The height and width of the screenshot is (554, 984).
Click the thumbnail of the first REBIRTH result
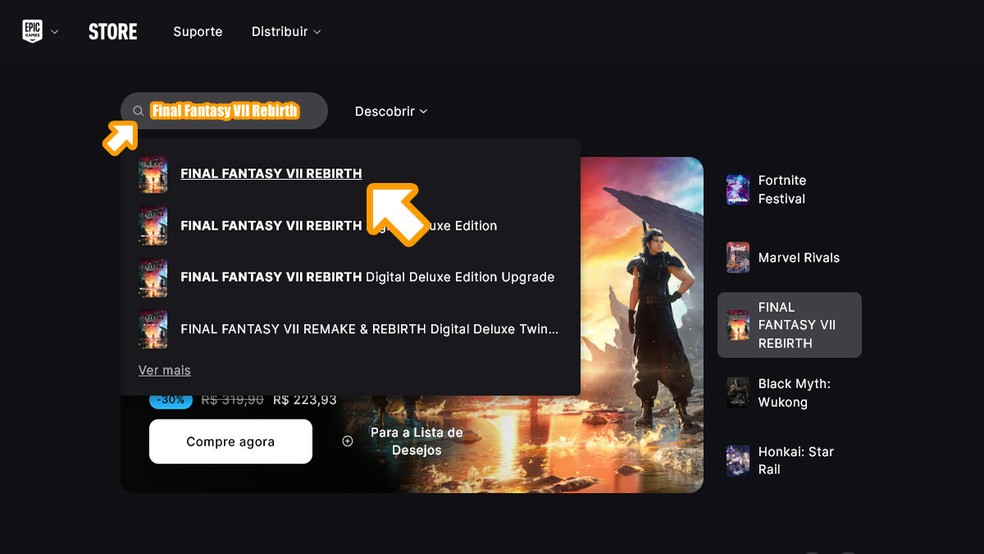(x=153, y=174)
